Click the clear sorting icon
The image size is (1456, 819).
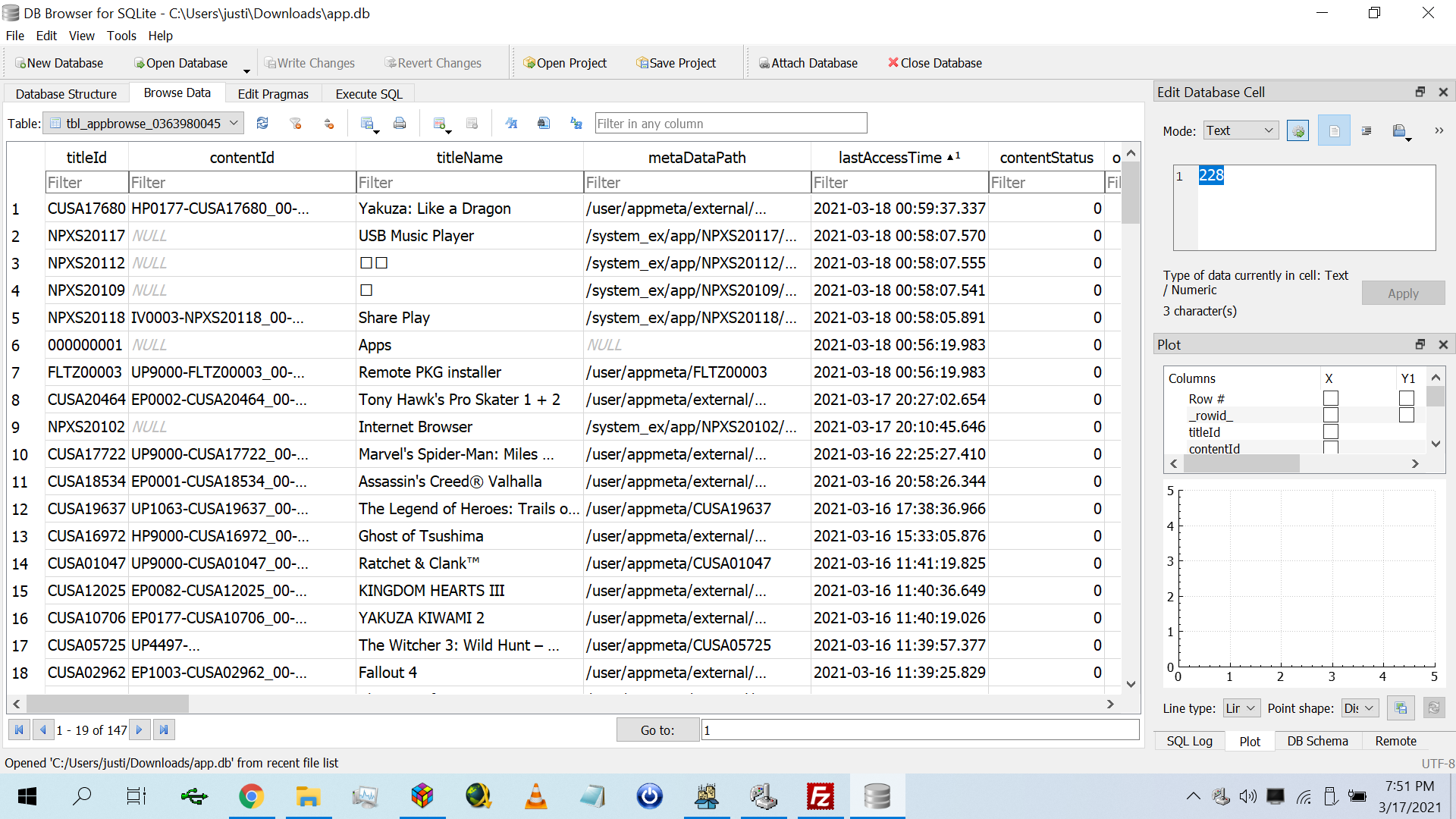pos(329,123)
